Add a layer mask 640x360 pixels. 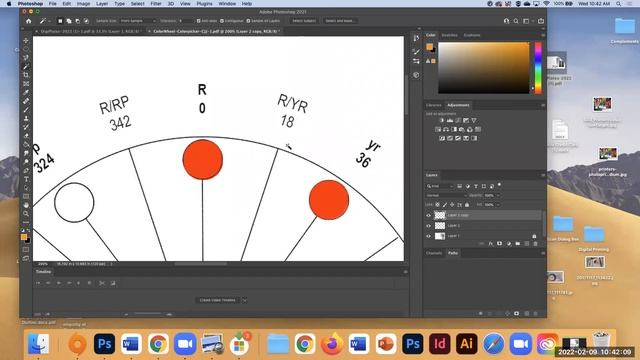pyautogui.click(x=500, y=244)
